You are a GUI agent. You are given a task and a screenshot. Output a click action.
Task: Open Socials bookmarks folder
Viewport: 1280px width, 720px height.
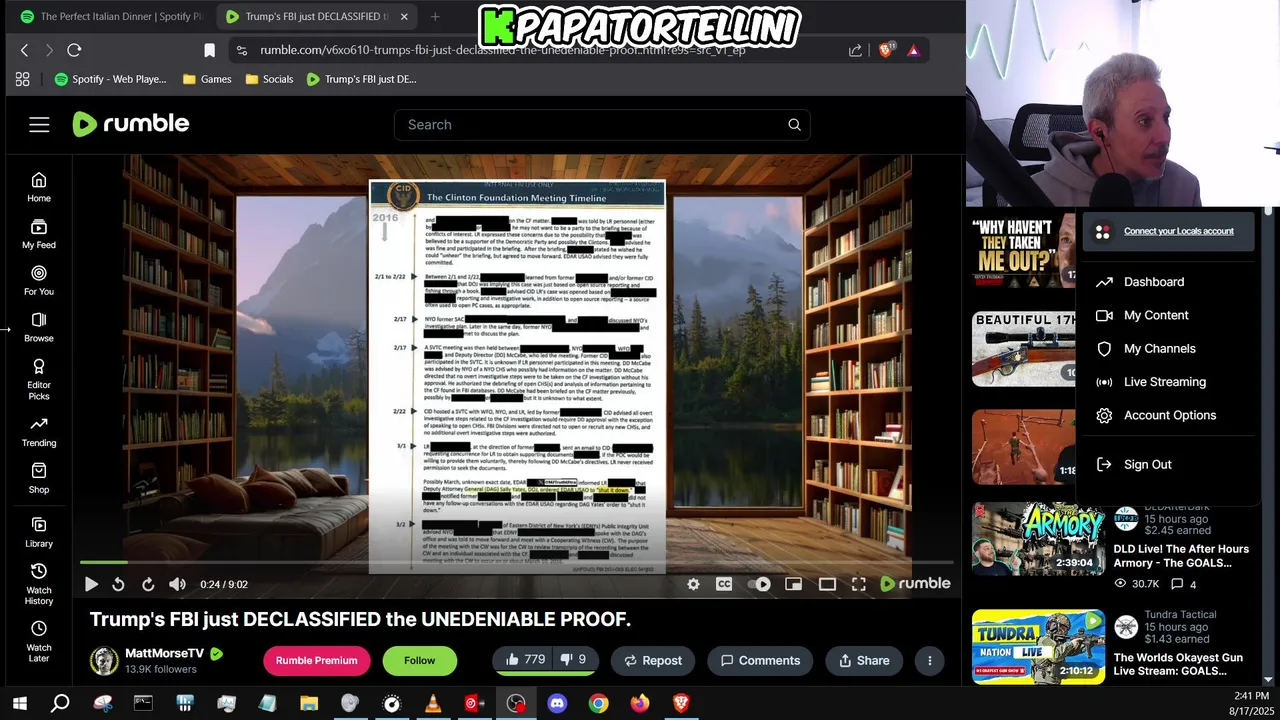269,79
